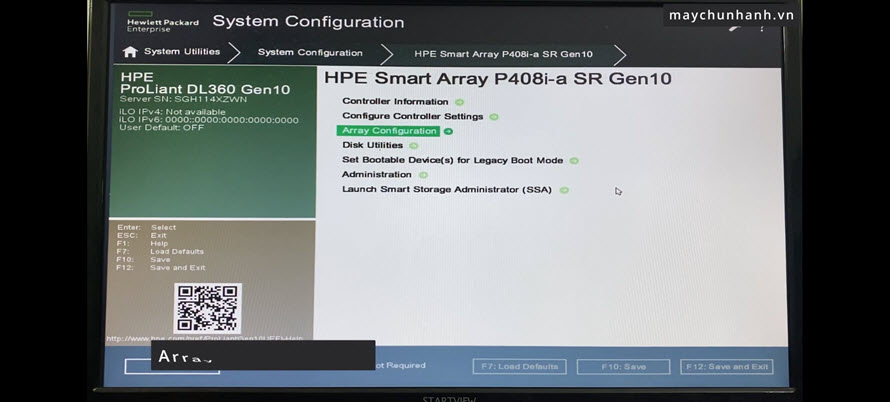Click the F12: Save and Exit bottom button
Image resolution: width=890 pixels, height=402 pixels.
coord(727,367)
